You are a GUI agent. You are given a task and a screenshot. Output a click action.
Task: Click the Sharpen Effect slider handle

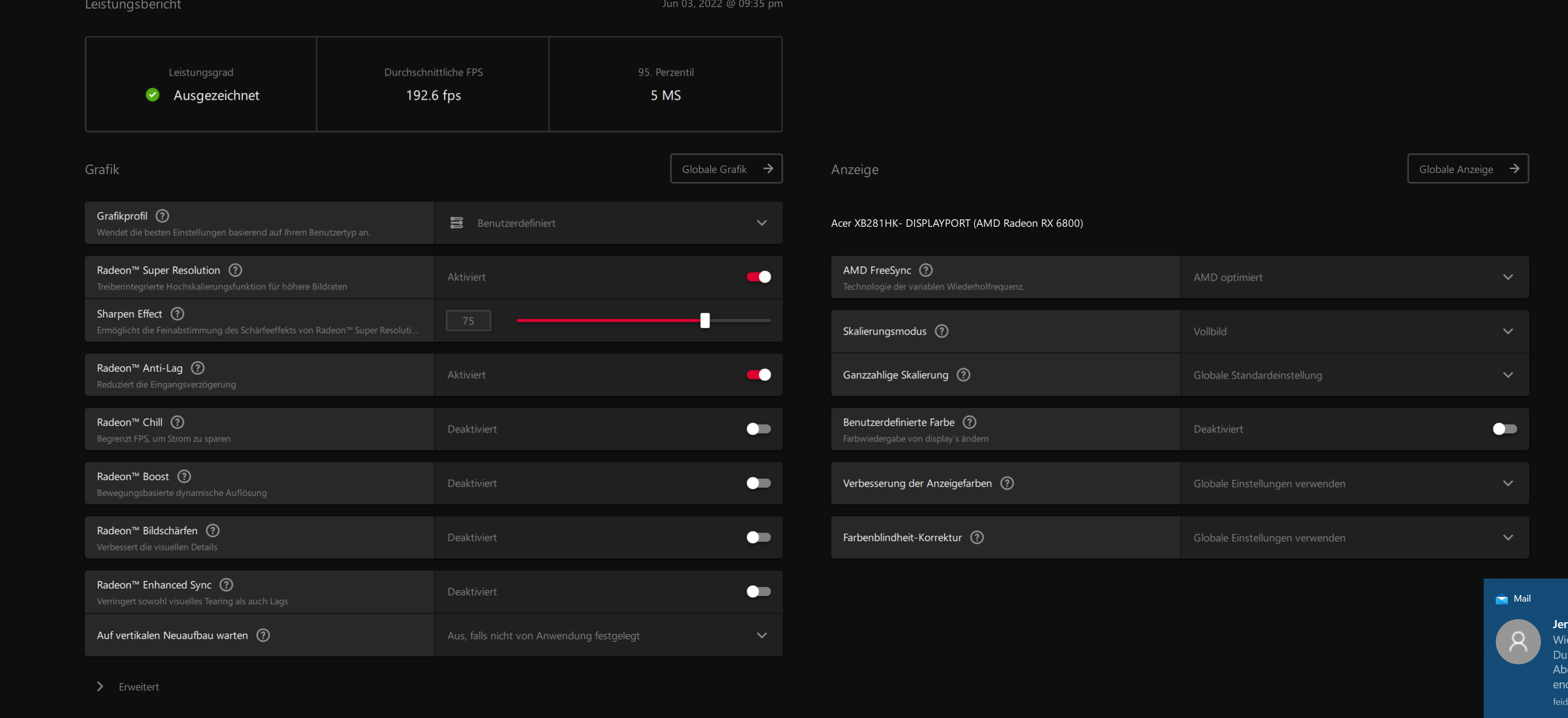coord(705,320)
